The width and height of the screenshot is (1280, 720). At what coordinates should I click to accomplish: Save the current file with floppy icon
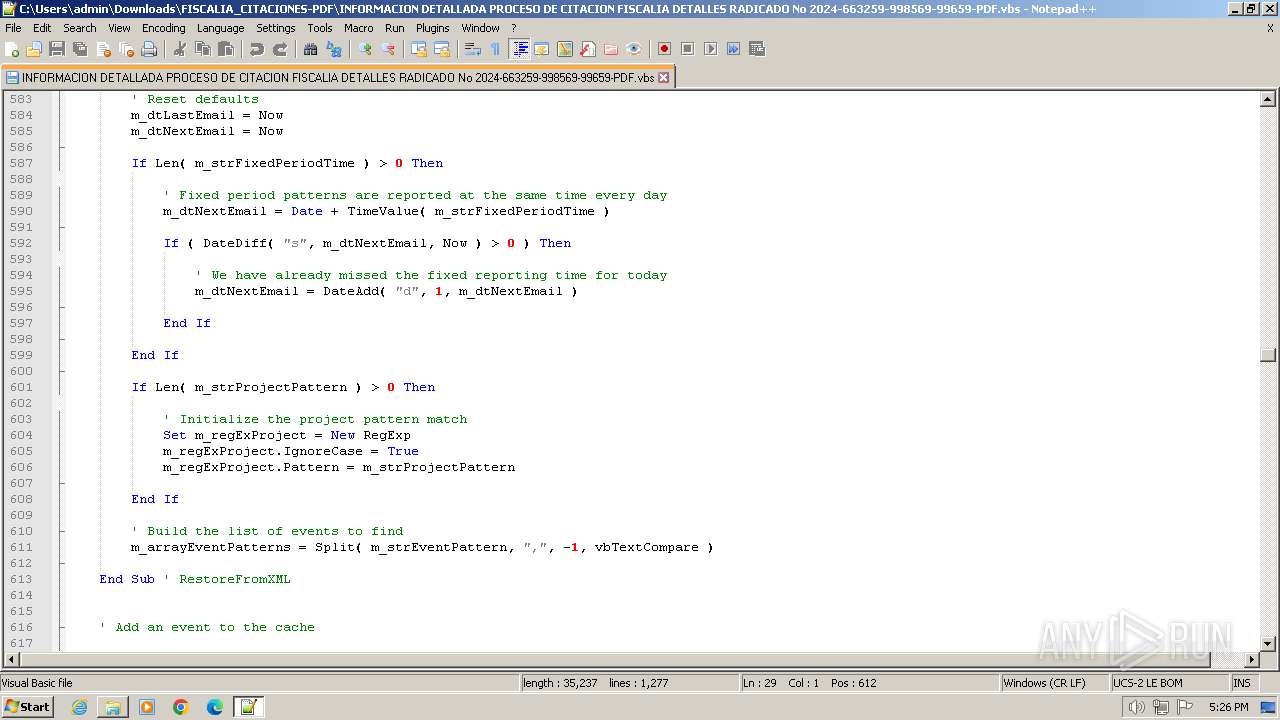click(x=57, y=49)
